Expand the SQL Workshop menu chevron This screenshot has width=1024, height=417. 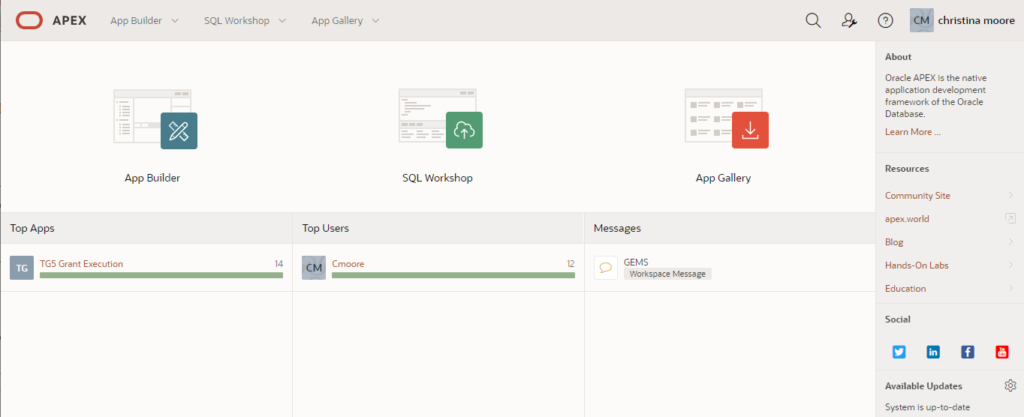click(282, 21)
